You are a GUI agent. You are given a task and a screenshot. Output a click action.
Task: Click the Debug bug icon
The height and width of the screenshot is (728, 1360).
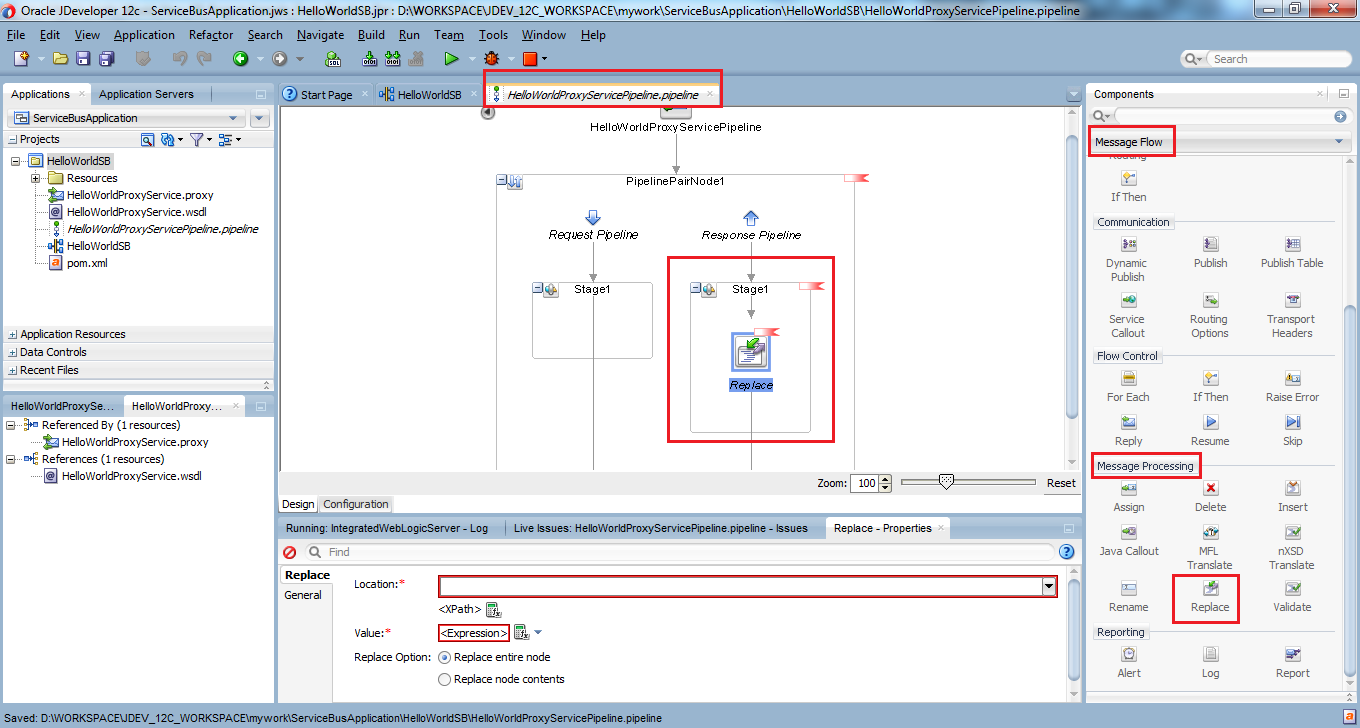[491, 59]
